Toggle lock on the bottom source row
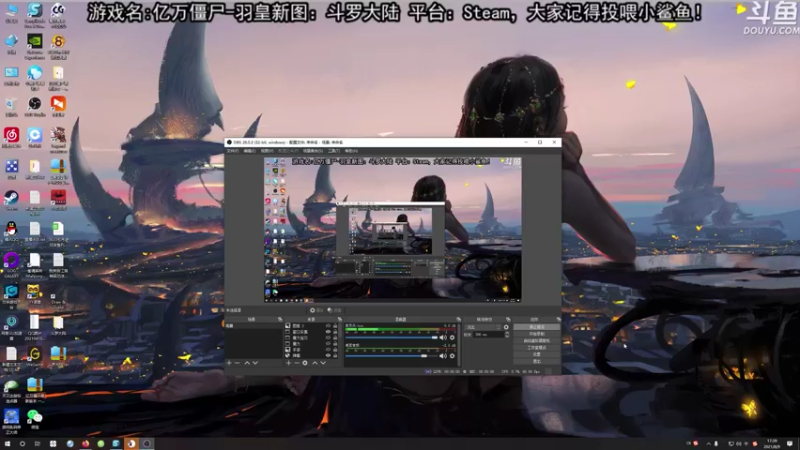800x450 pixels. (x=335, y=356)
